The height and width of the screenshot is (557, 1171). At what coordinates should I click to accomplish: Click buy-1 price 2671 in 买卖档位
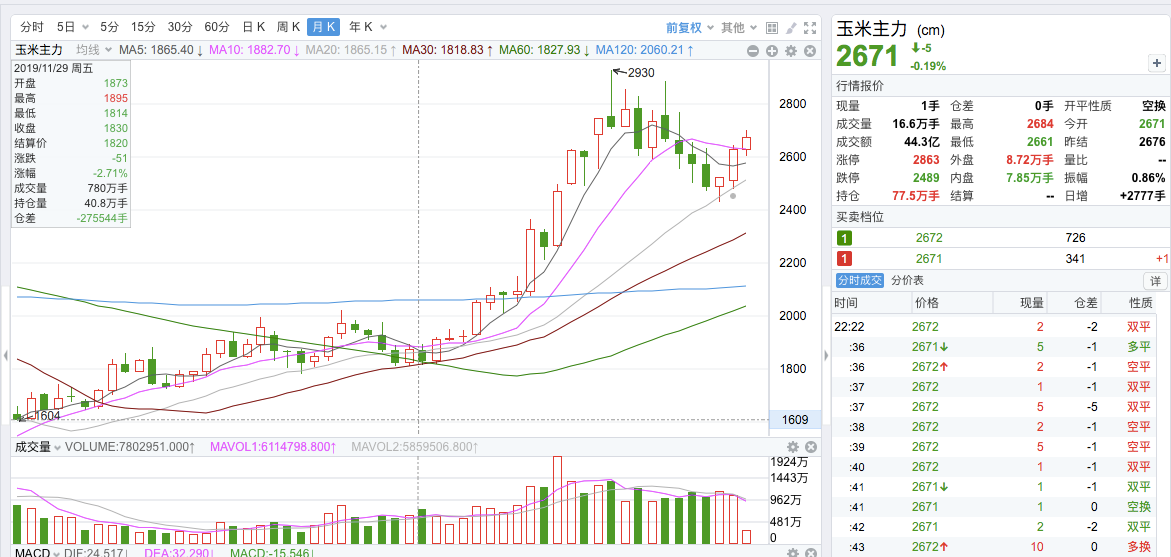click(x=929, y=259)
